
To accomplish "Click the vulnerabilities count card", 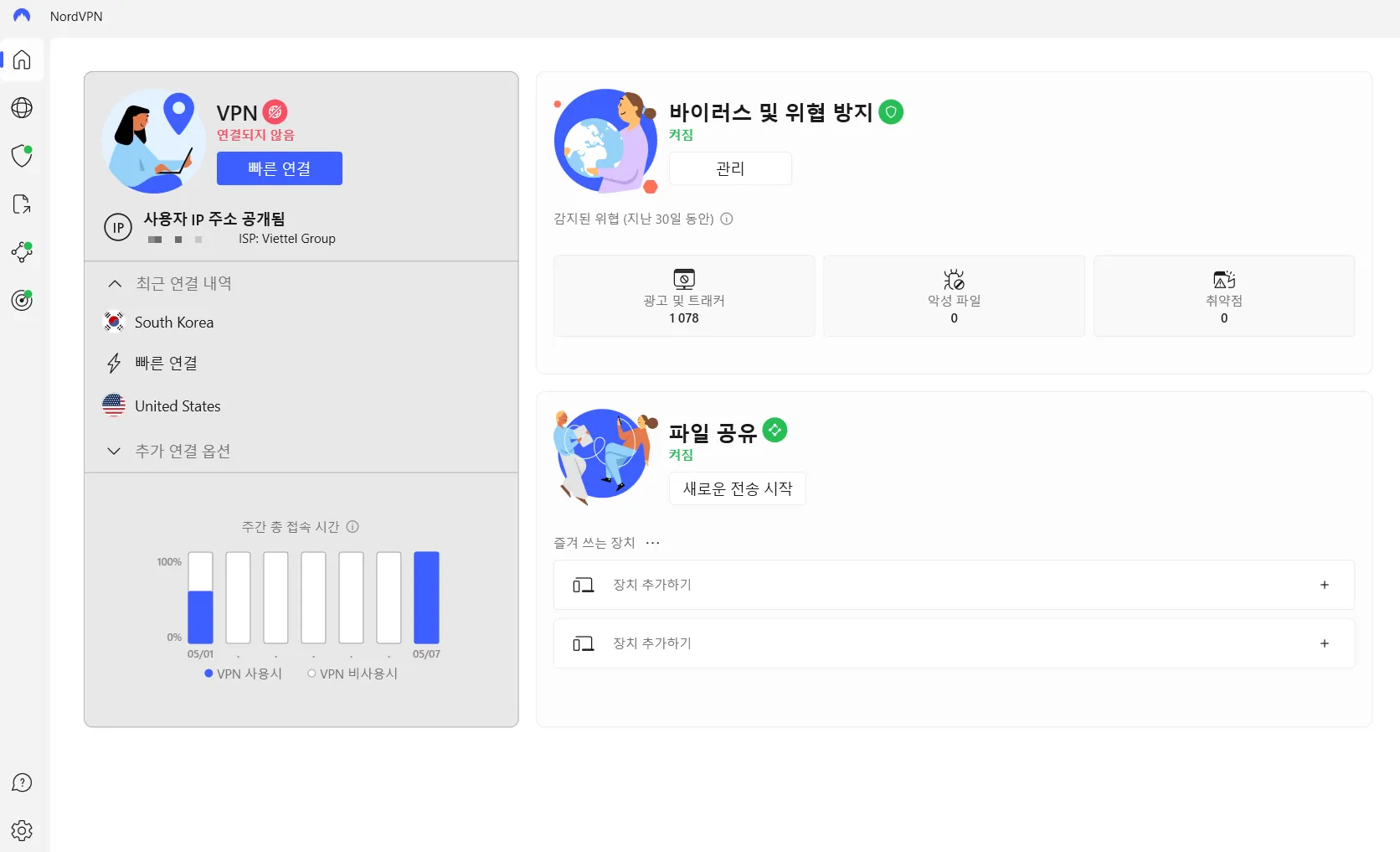I will point(1224,296).
